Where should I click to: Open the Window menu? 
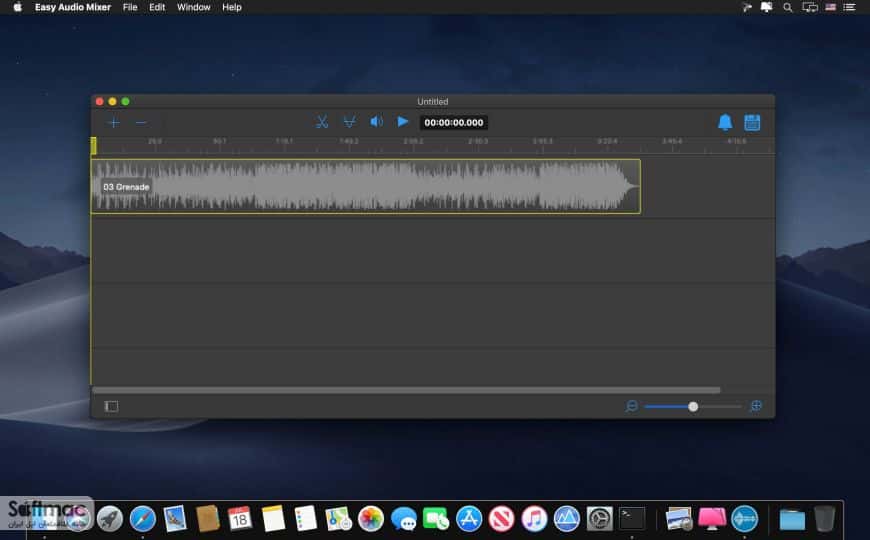click(x=194, y=7)
